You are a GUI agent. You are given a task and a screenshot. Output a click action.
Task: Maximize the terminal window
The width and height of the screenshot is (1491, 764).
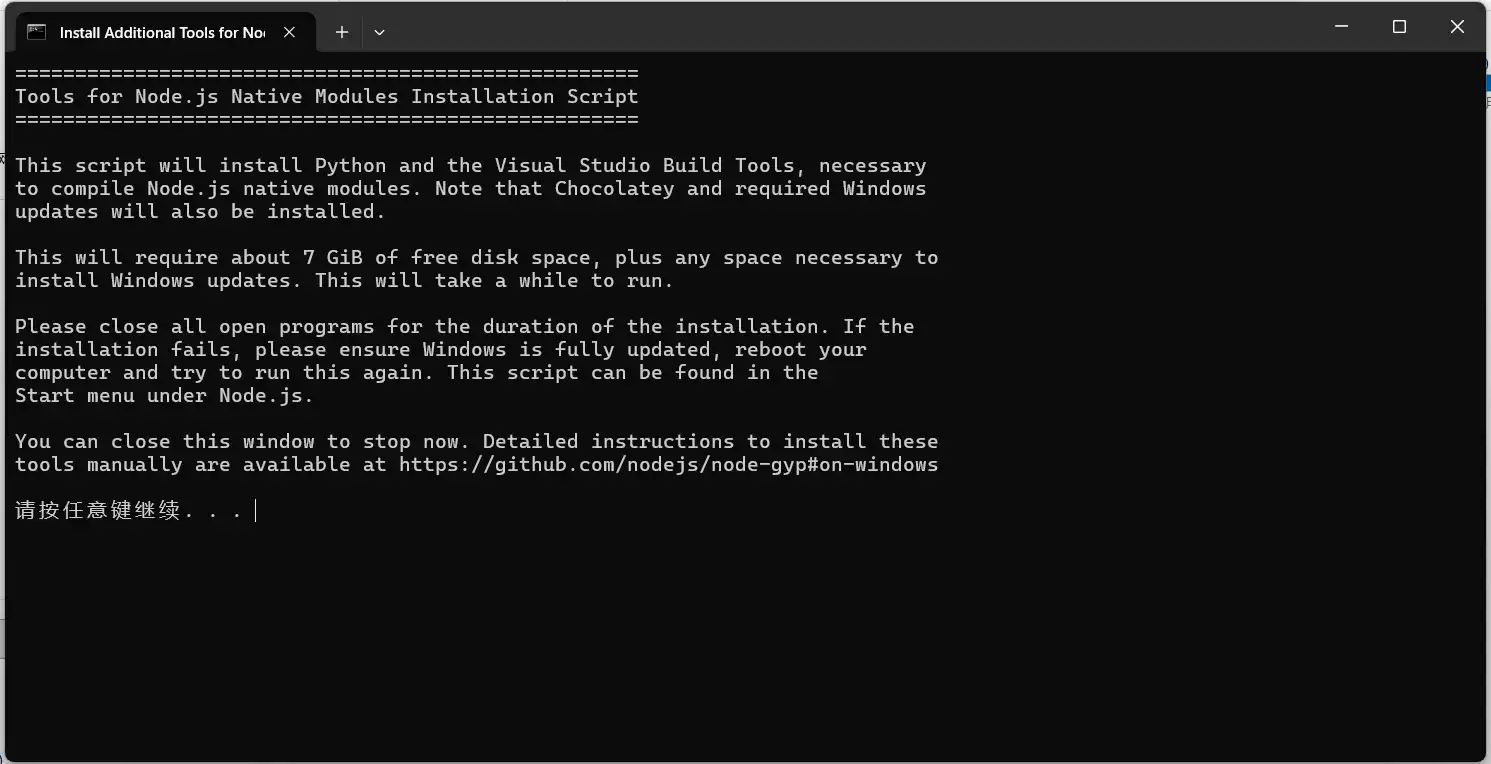pyautogui.click(x=1399, y=27)
